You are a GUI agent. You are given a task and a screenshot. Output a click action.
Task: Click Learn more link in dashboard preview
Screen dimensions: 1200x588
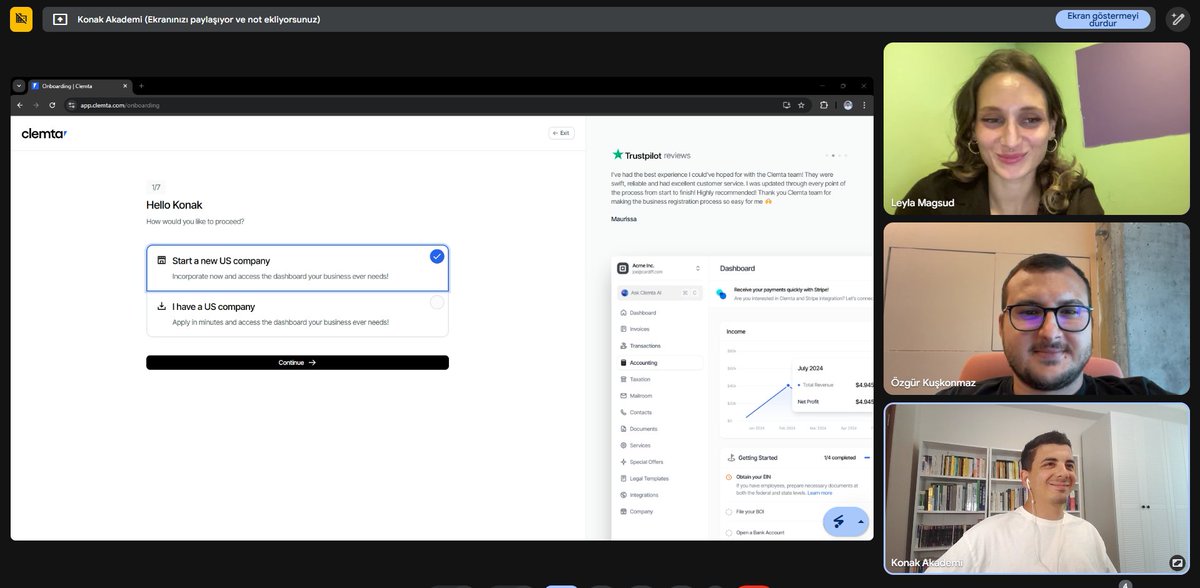click(x=820, y=493)
